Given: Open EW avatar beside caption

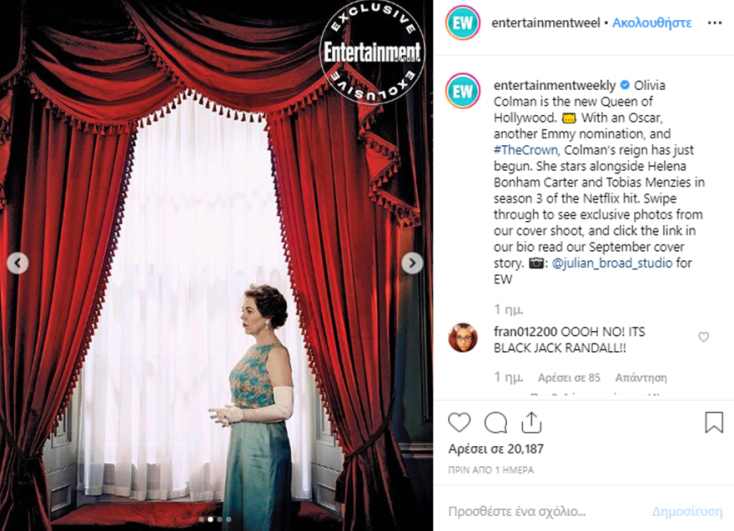Looking at the screenshot, I should 463,91.
